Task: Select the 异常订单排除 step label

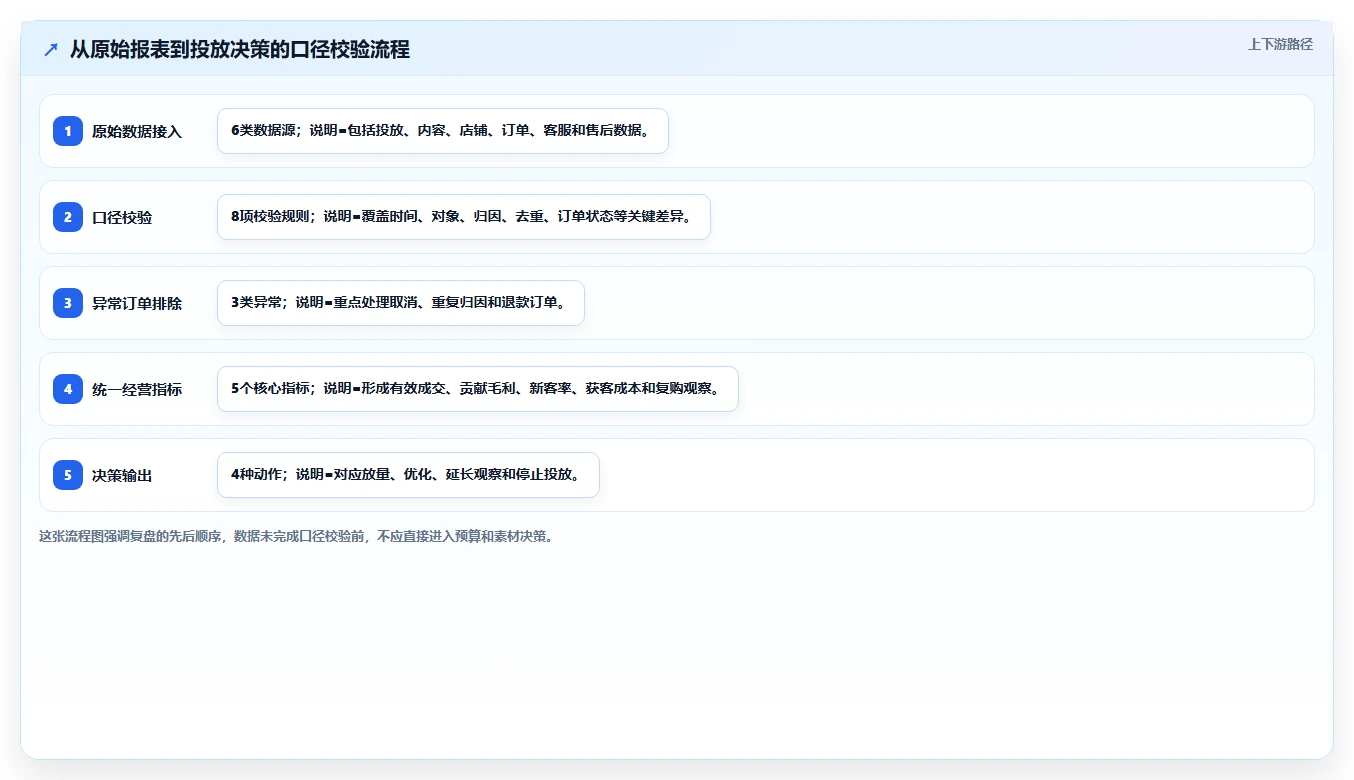Action: click(137, 303)
